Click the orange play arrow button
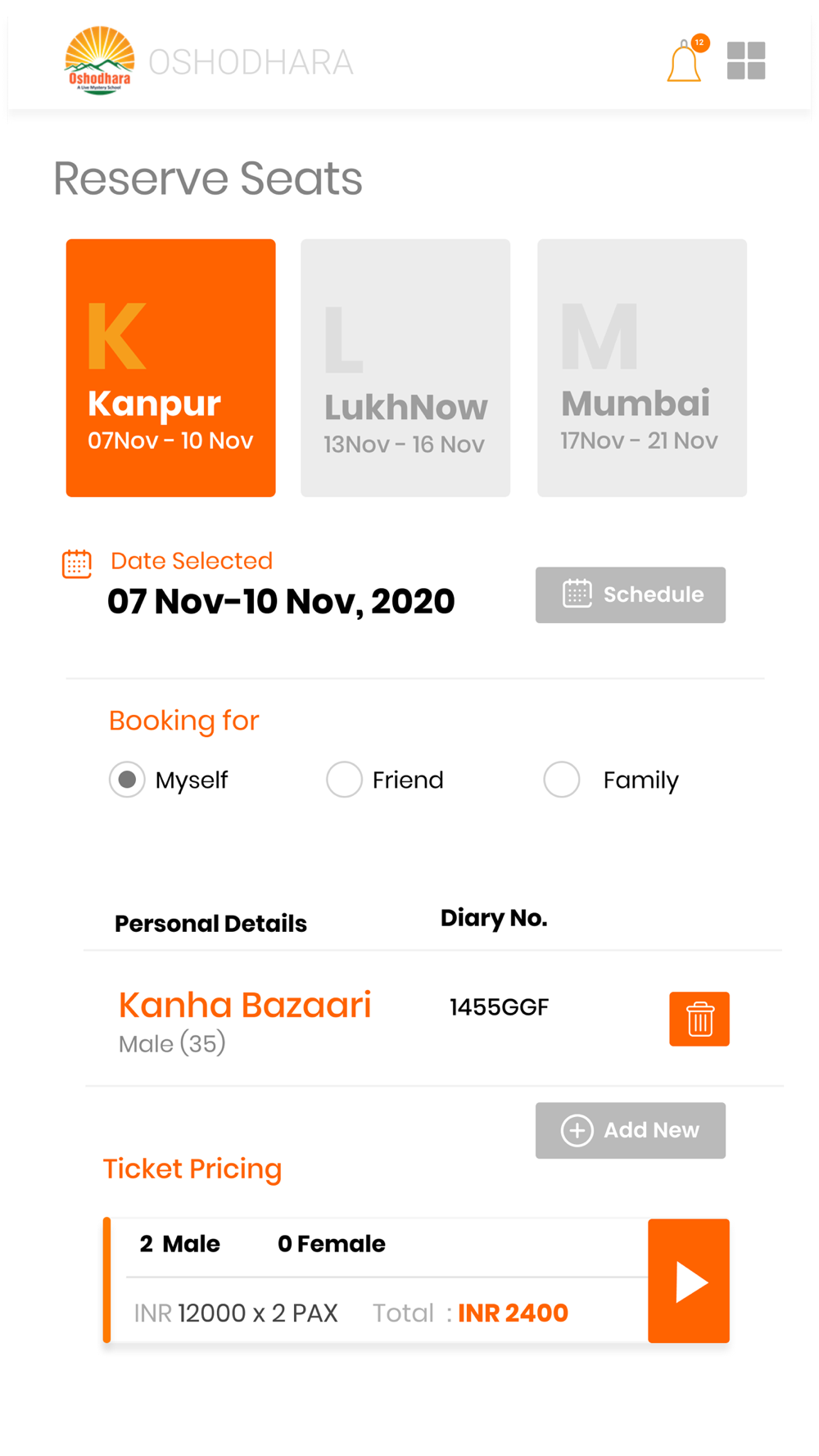This screenshot has height=1456, width=819. (689, 1281)
